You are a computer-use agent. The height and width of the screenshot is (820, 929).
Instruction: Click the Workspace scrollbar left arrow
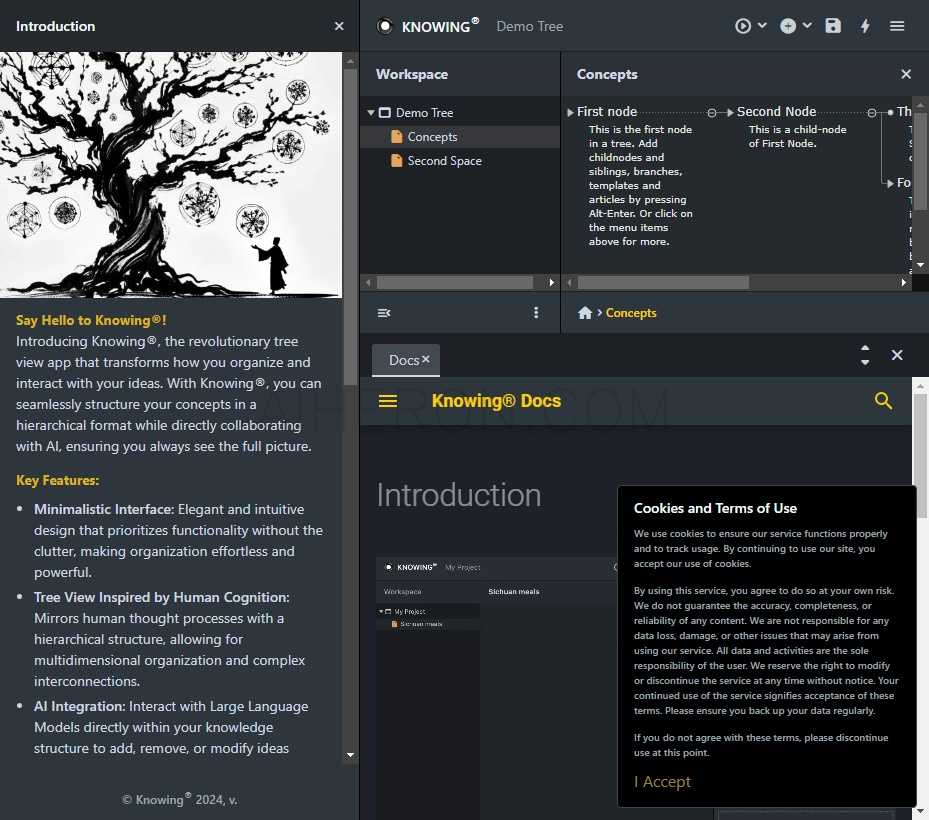[x=369, y=283]
